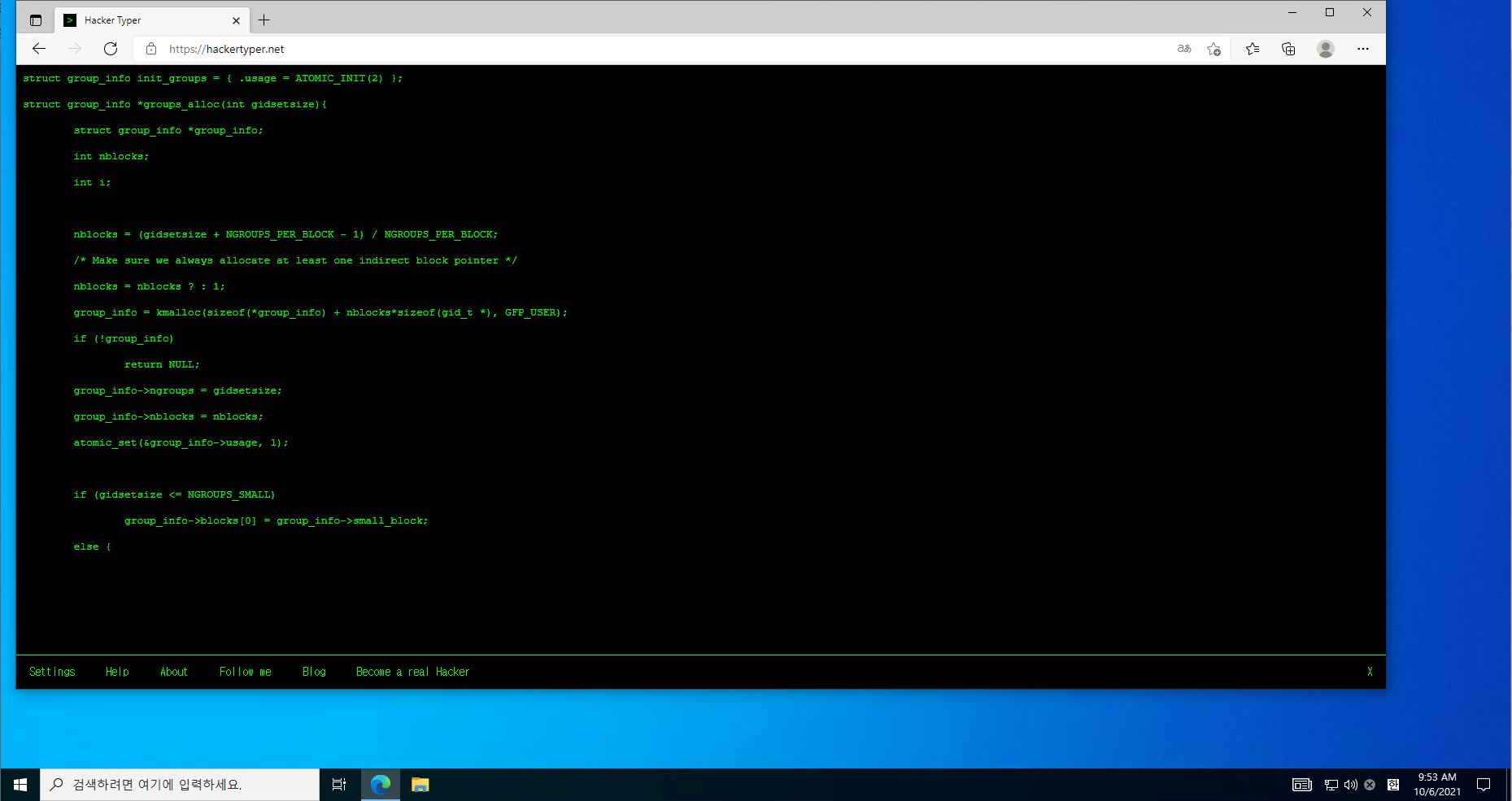
Task: Close the Hacker Typer tab
Action: 237,20
